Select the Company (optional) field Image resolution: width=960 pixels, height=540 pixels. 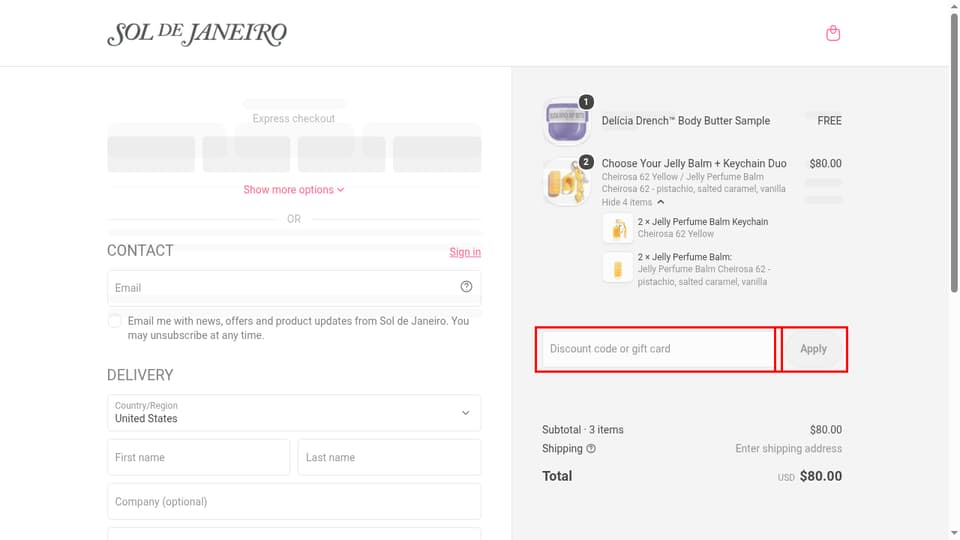coord(294,501)
